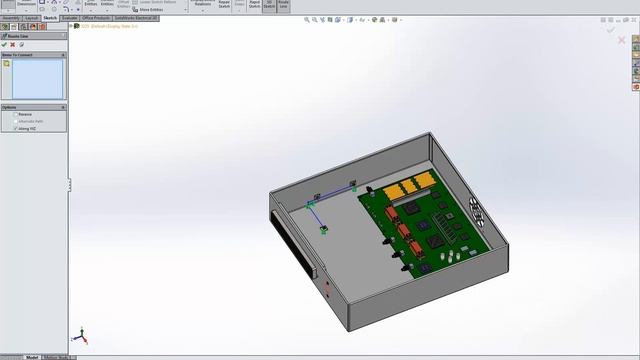Open View Settings dropdown arrow
The width and height of the screenshot is (640, 360).
pyautogui.click(x=400, y=20)
